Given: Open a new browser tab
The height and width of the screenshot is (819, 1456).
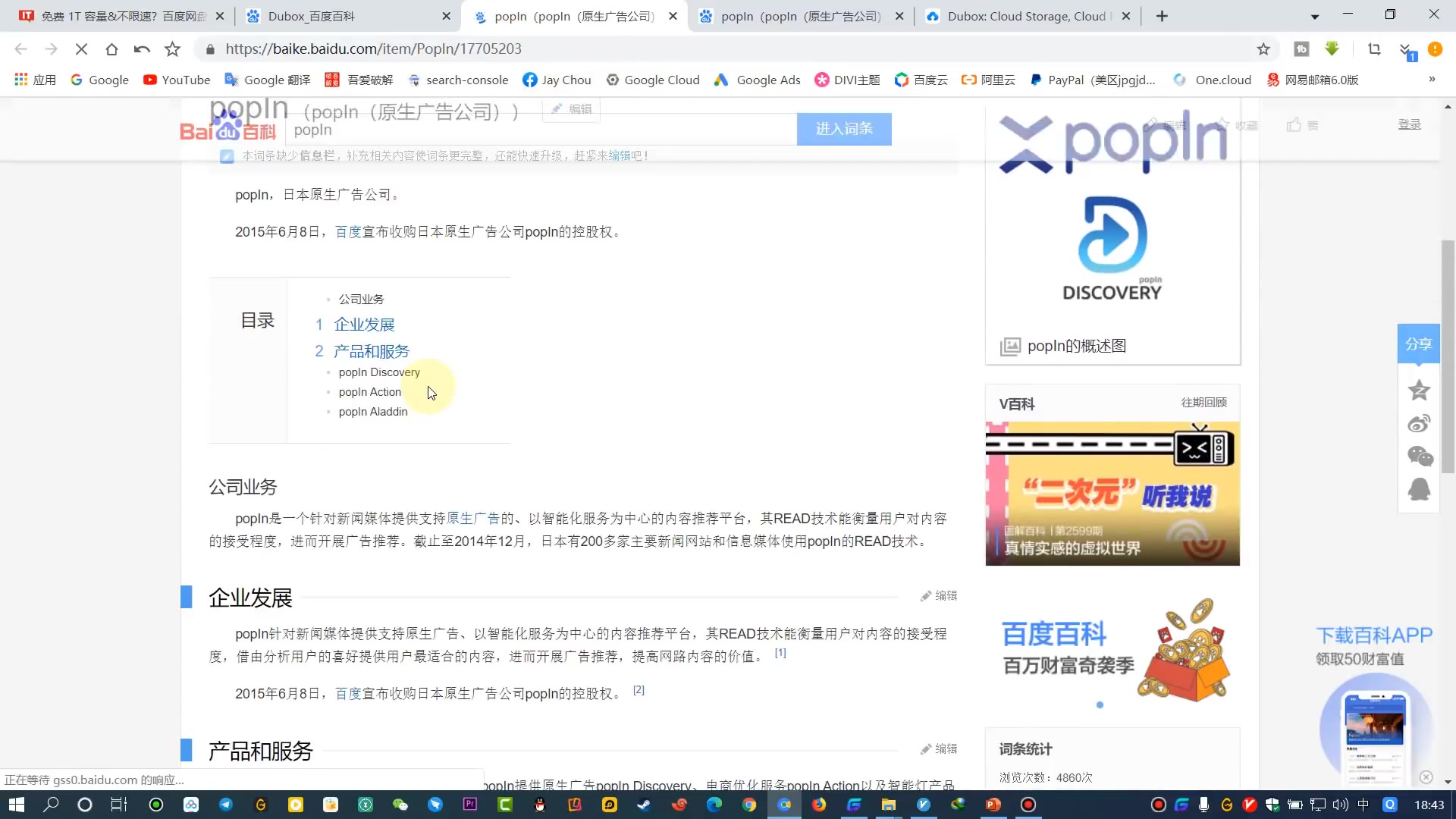Looking at the screenshot, I should [x=1162, y=16].
